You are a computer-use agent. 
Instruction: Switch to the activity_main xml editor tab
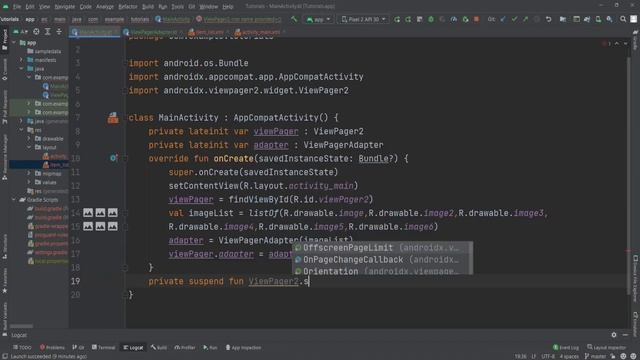click(260, 32)
